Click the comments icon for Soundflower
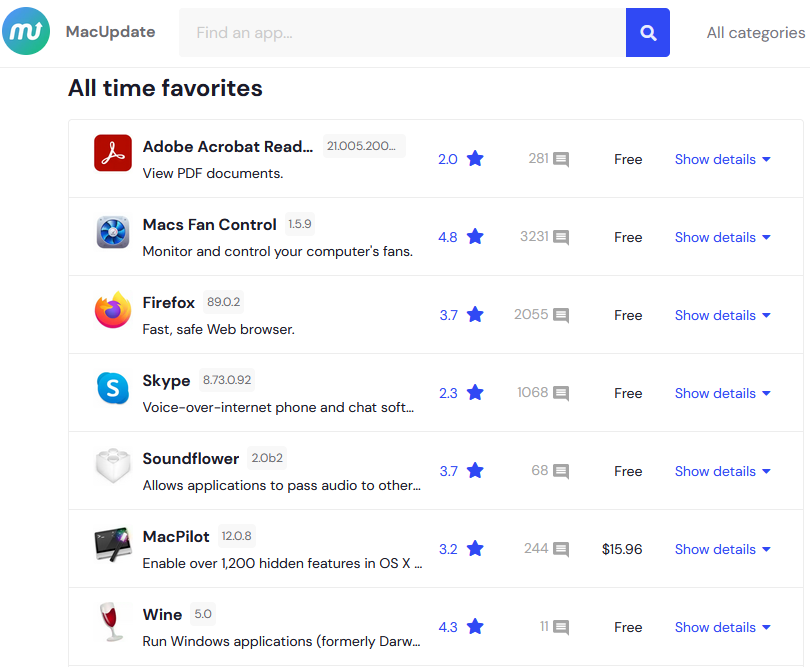 (x=561, y=471)
